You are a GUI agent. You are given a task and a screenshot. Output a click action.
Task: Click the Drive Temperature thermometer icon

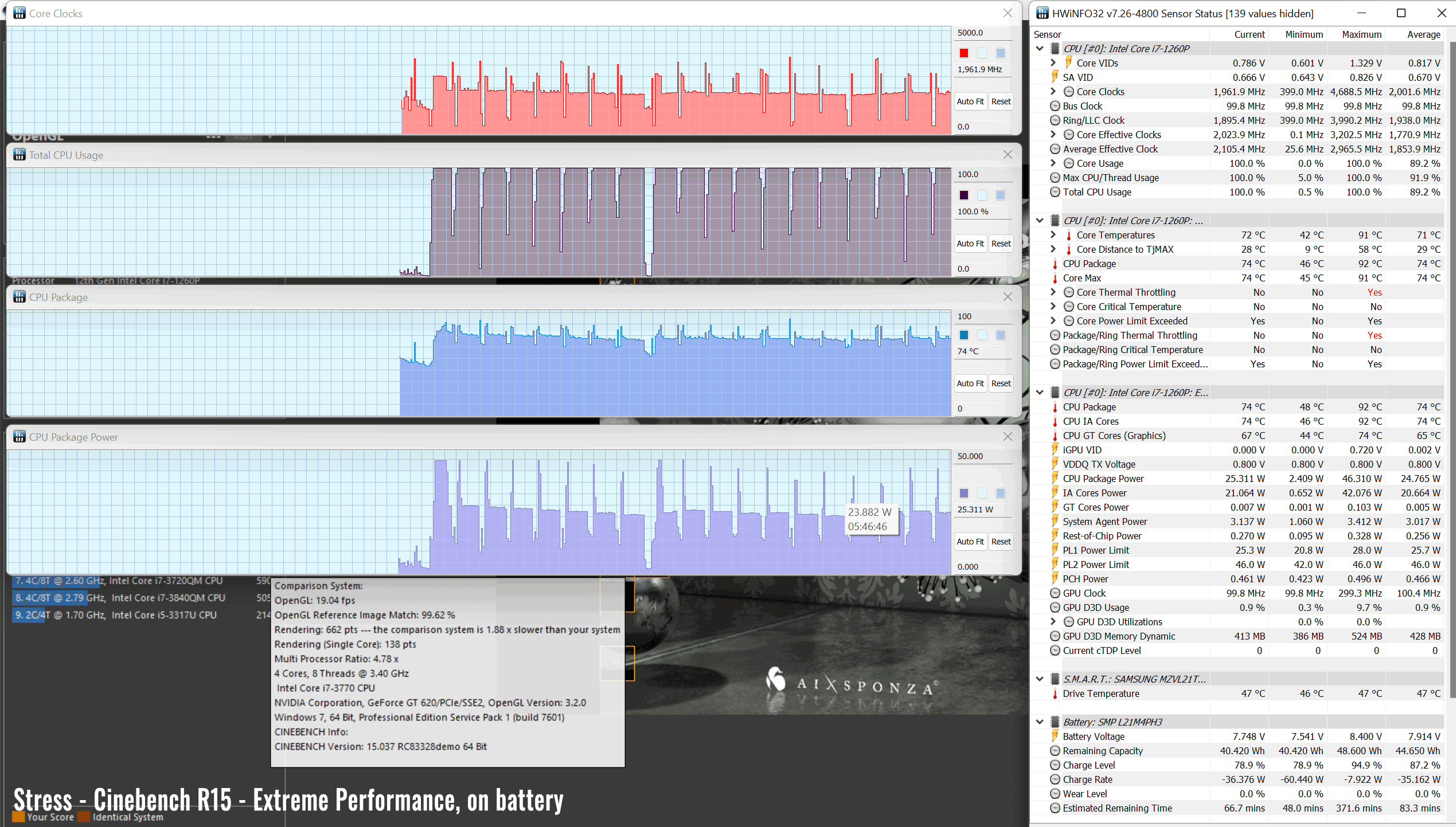coord(1055,693)
